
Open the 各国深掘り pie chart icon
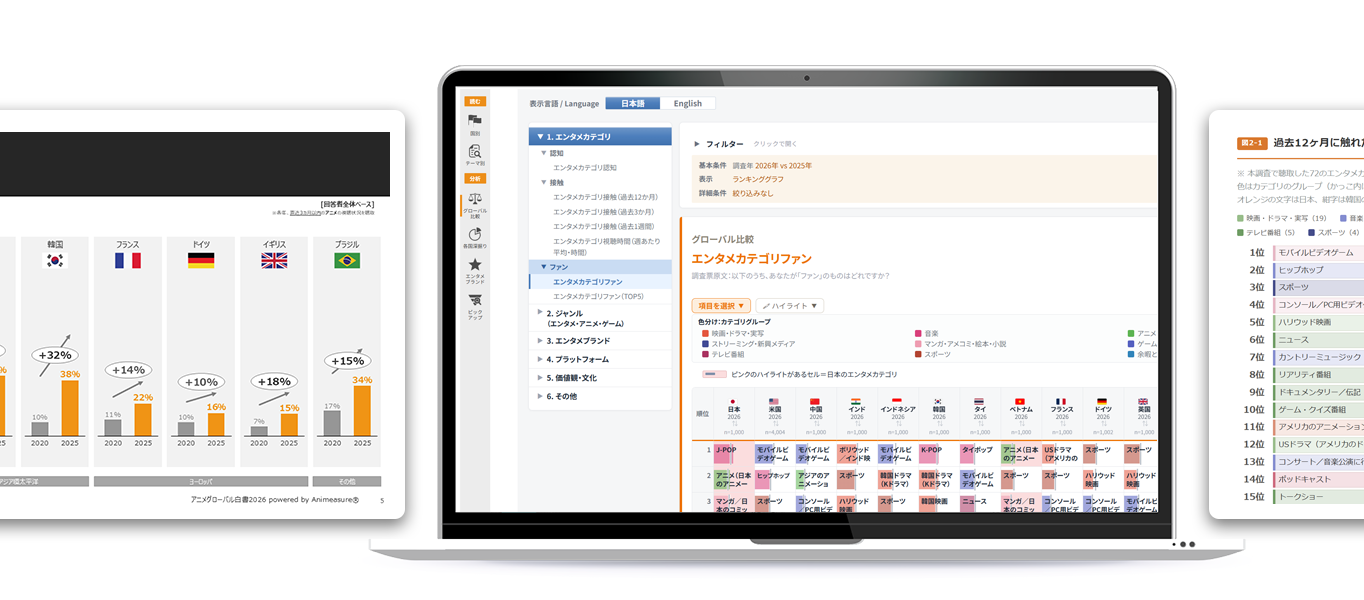475,237
